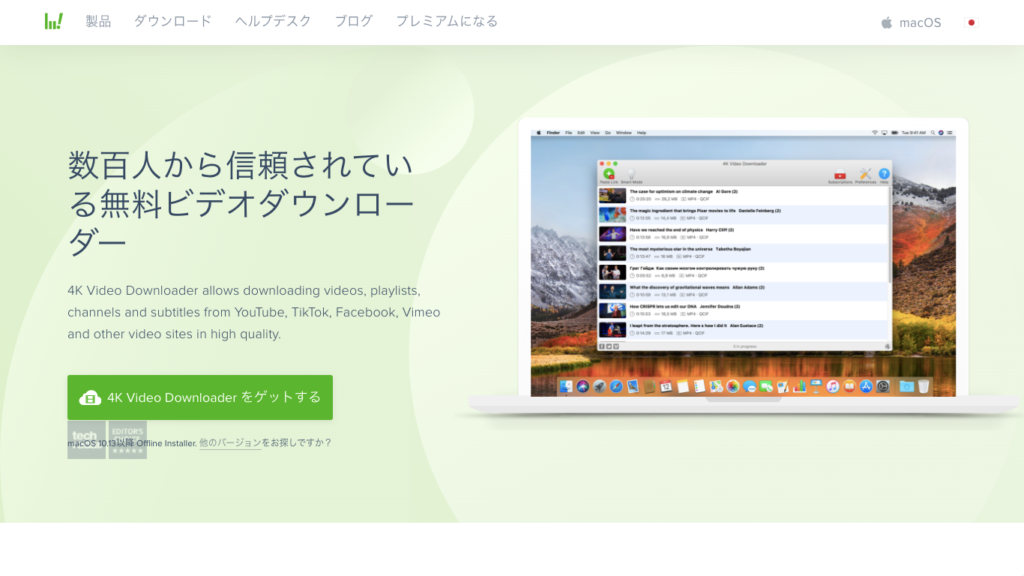The height and width of the screenshot is (576, 1024).
Task: Click the green Paste Link icon in app screenshot
Action: click(609, 174)
